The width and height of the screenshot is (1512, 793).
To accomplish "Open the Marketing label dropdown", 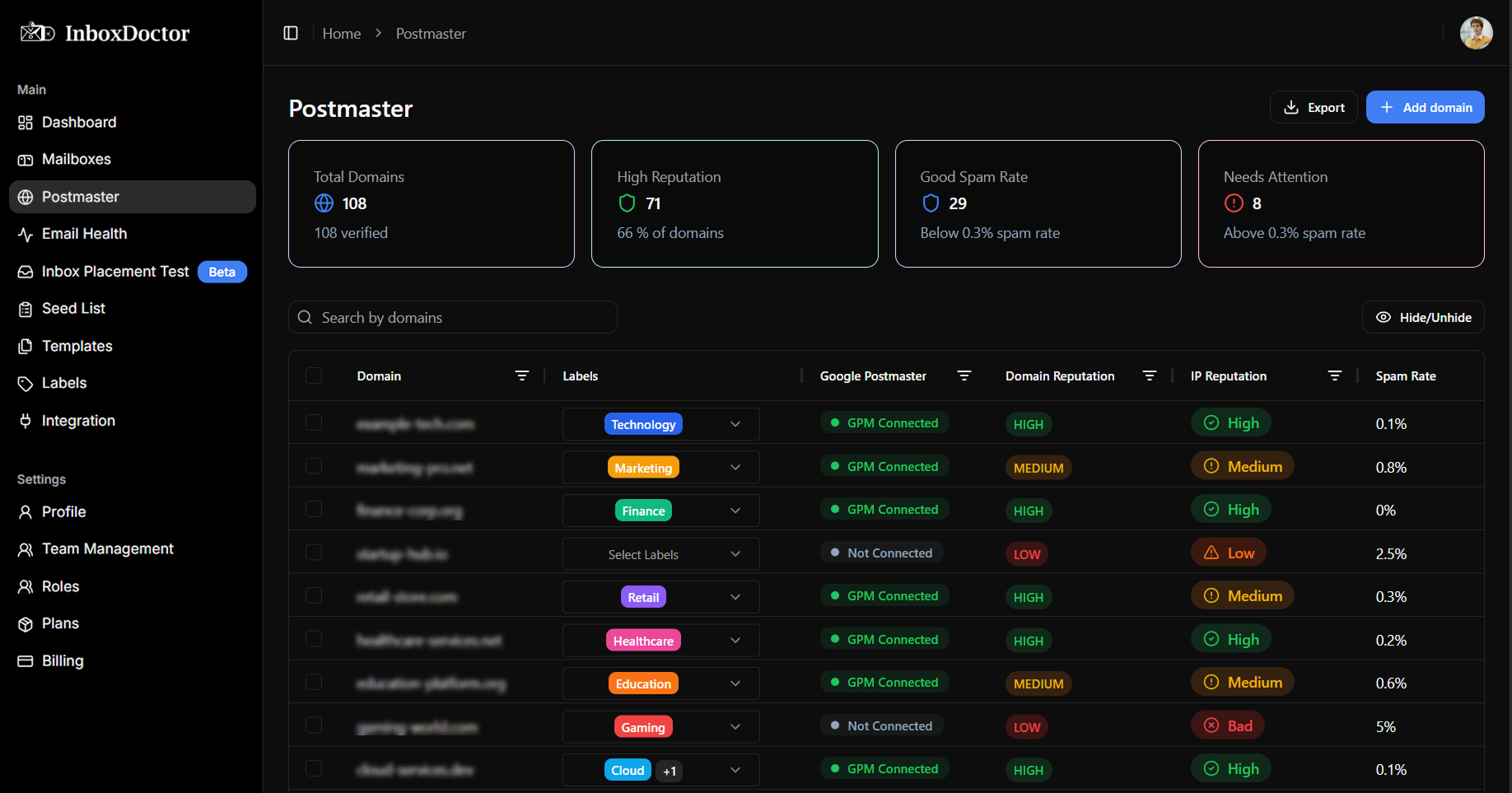I will pos(735,468).
